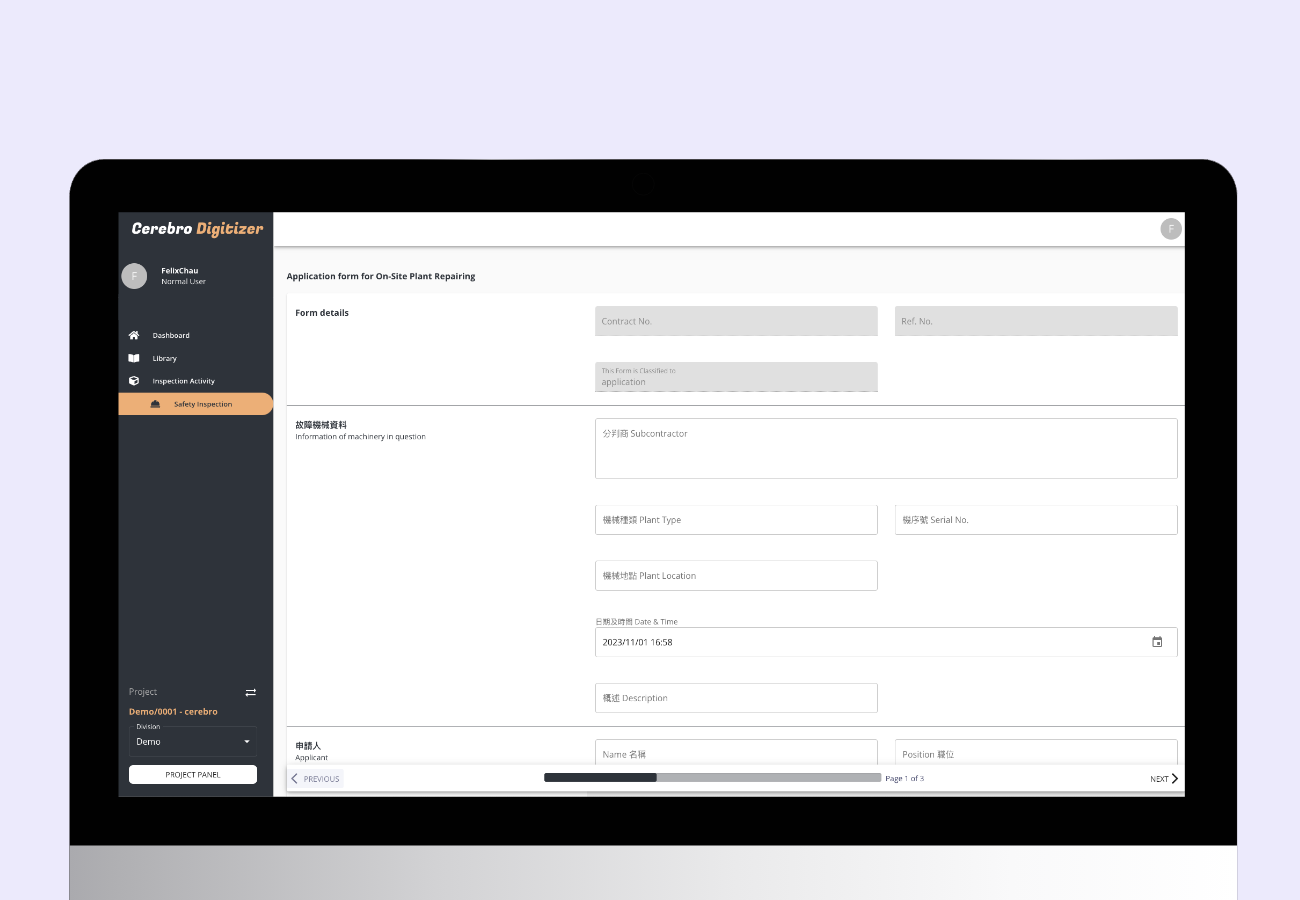Image resolution: width=1300 pixels, height=900 pixels.
Task: Click the FelixChau profile avatar in sidebar
Action: pos(134,276)
